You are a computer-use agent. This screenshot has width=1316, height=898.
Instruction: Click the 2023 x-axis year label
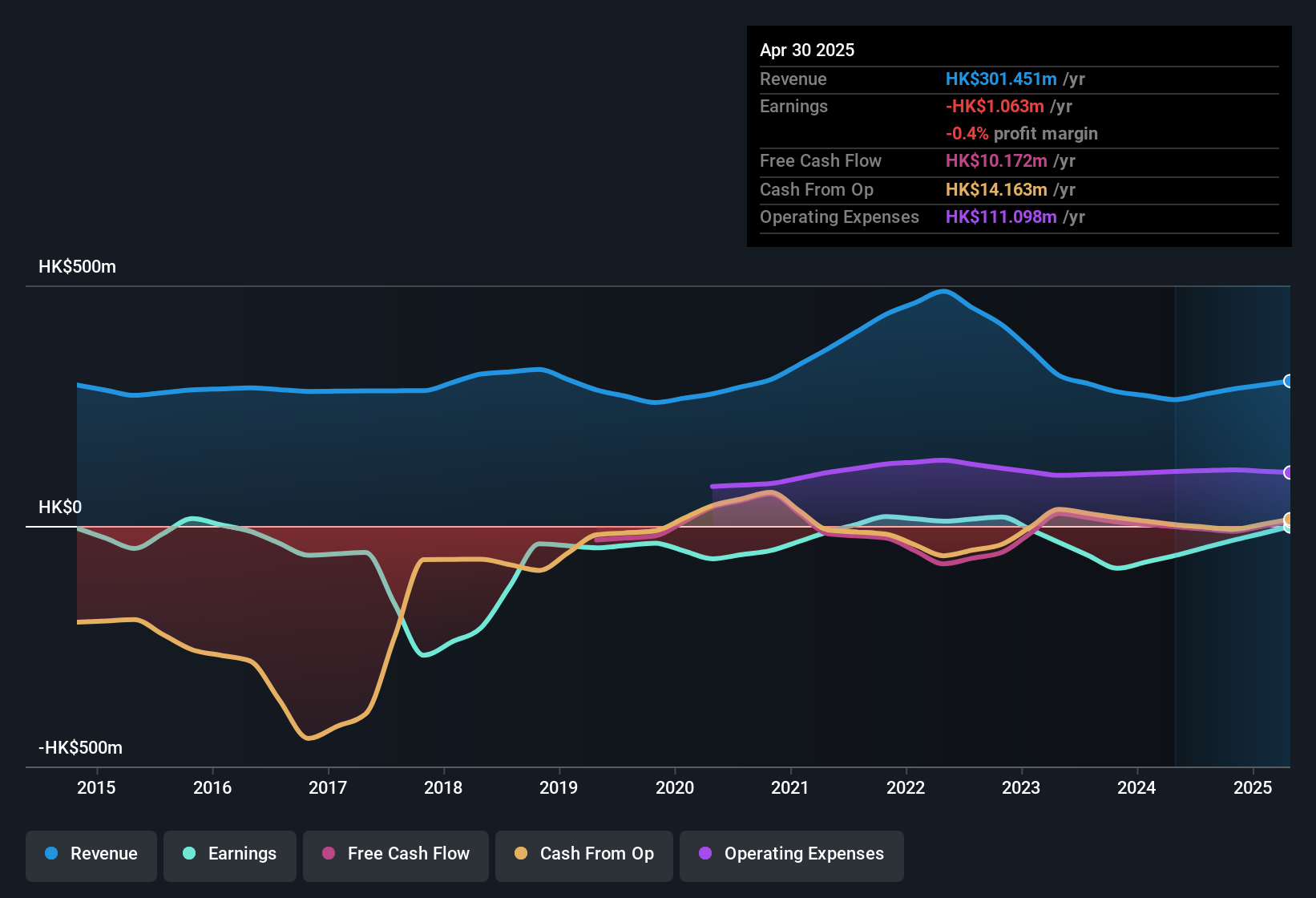click(1021, 788)
